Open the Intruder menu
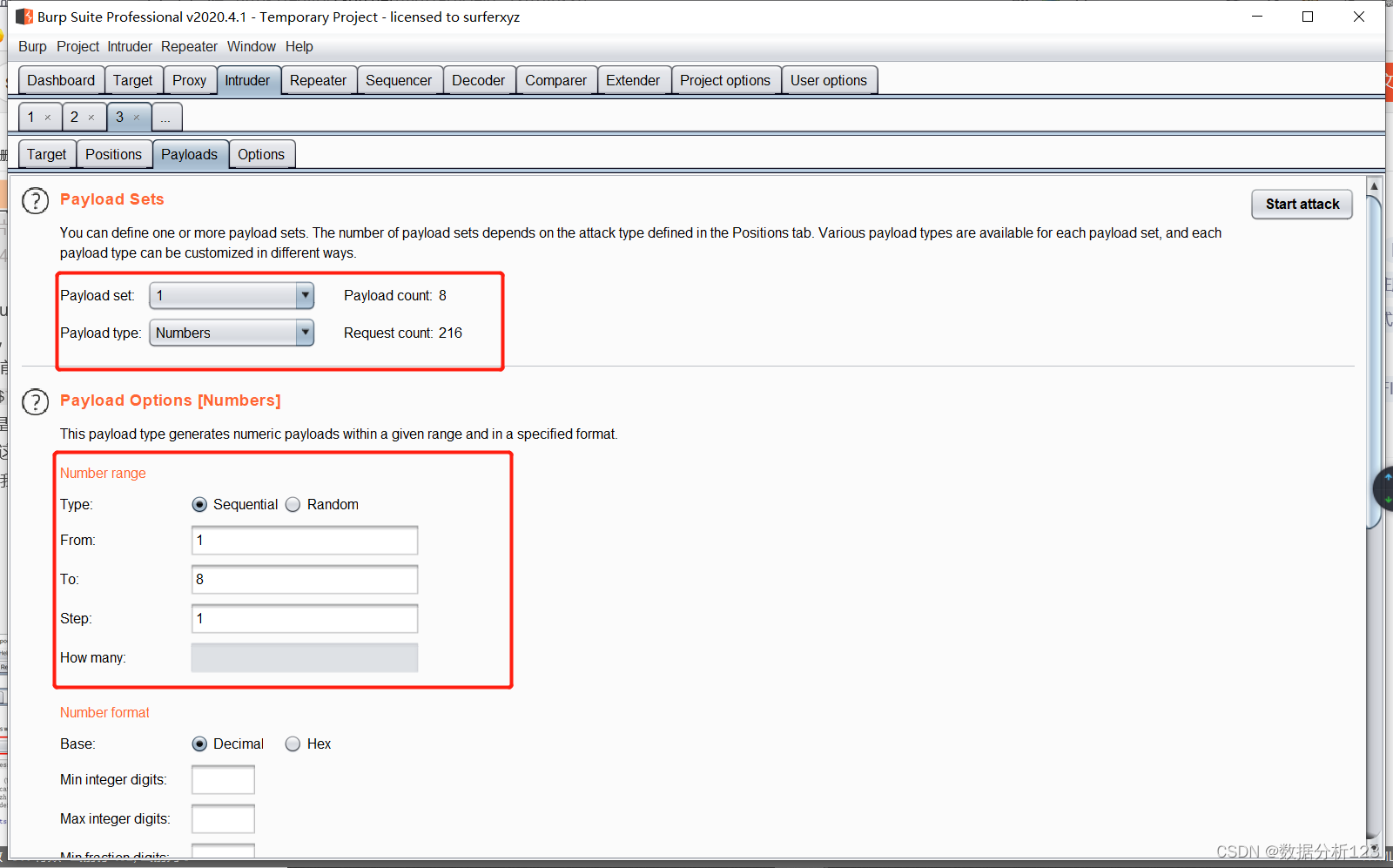The image size is (1393, 868). click(130, 47)
